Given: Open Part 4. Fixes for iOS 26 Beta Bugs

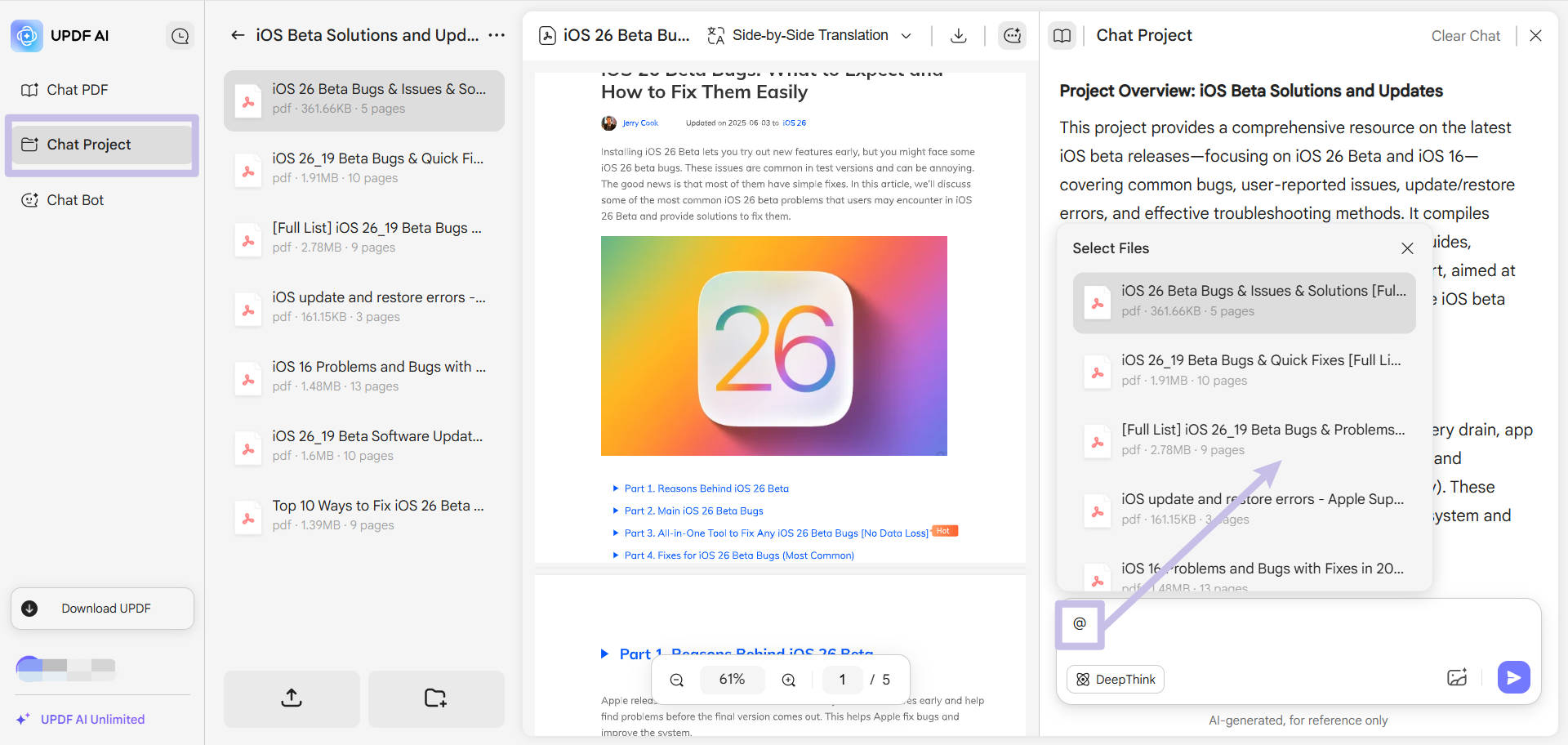Looking at the screenshot, I should click(x=739, y=555).
